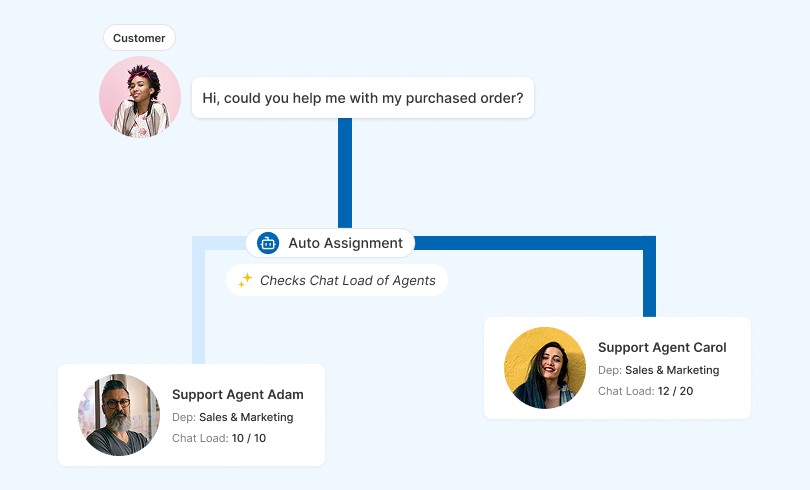This screenshot has height=490, width=810.
Task: Open the Support Agent Carol card
Action: coord(617,368)
